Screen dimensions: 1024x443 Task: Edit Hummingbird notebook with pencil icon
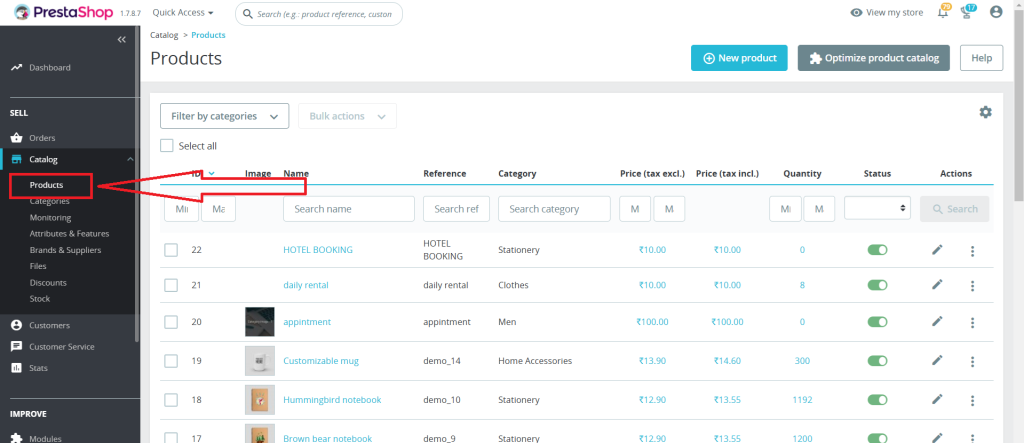tap(937, 399)
